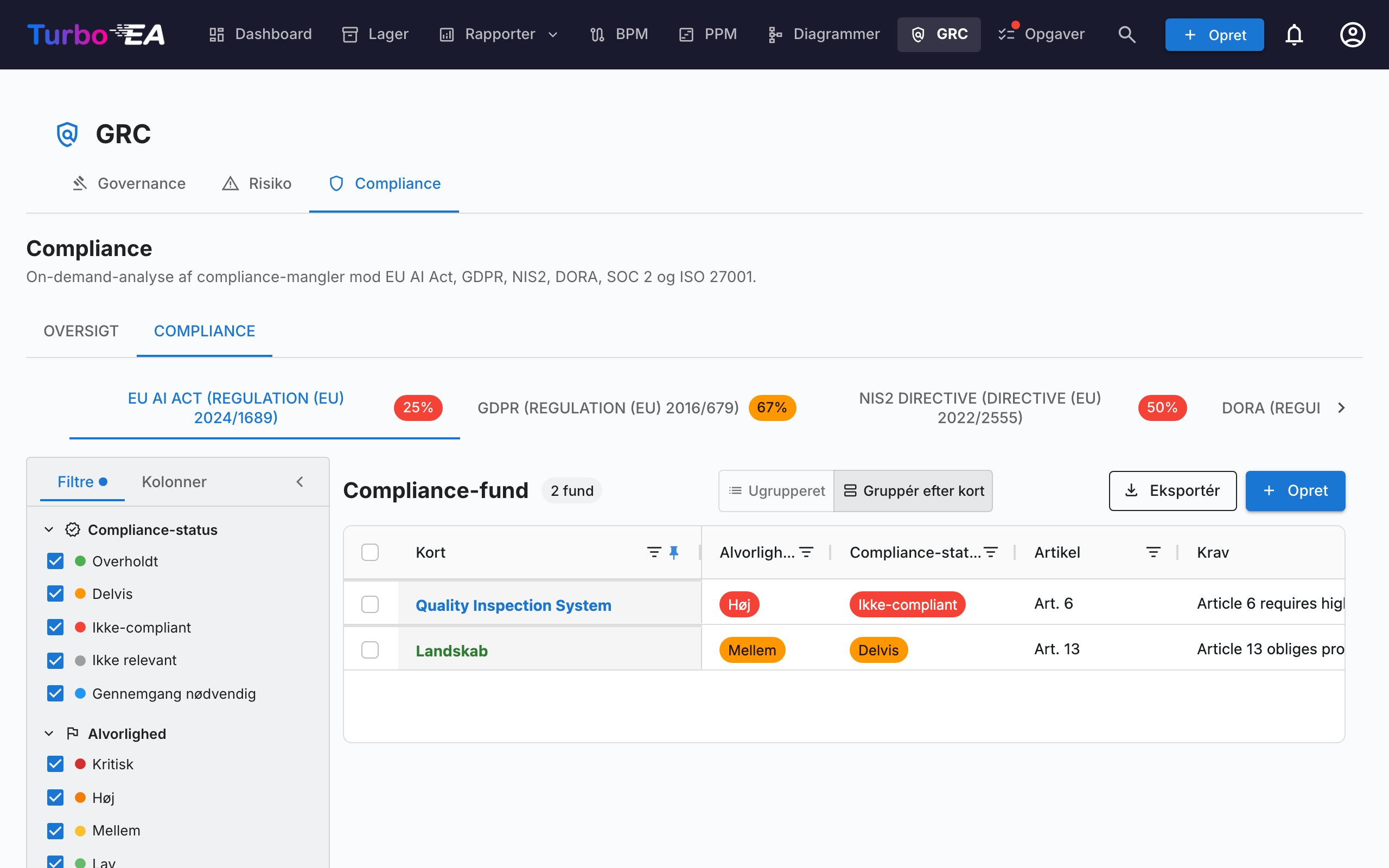The width and height of the screenshot is (1389, 868).
Task: Click the 25% compliance badge
Action: [x=418, y=407]
